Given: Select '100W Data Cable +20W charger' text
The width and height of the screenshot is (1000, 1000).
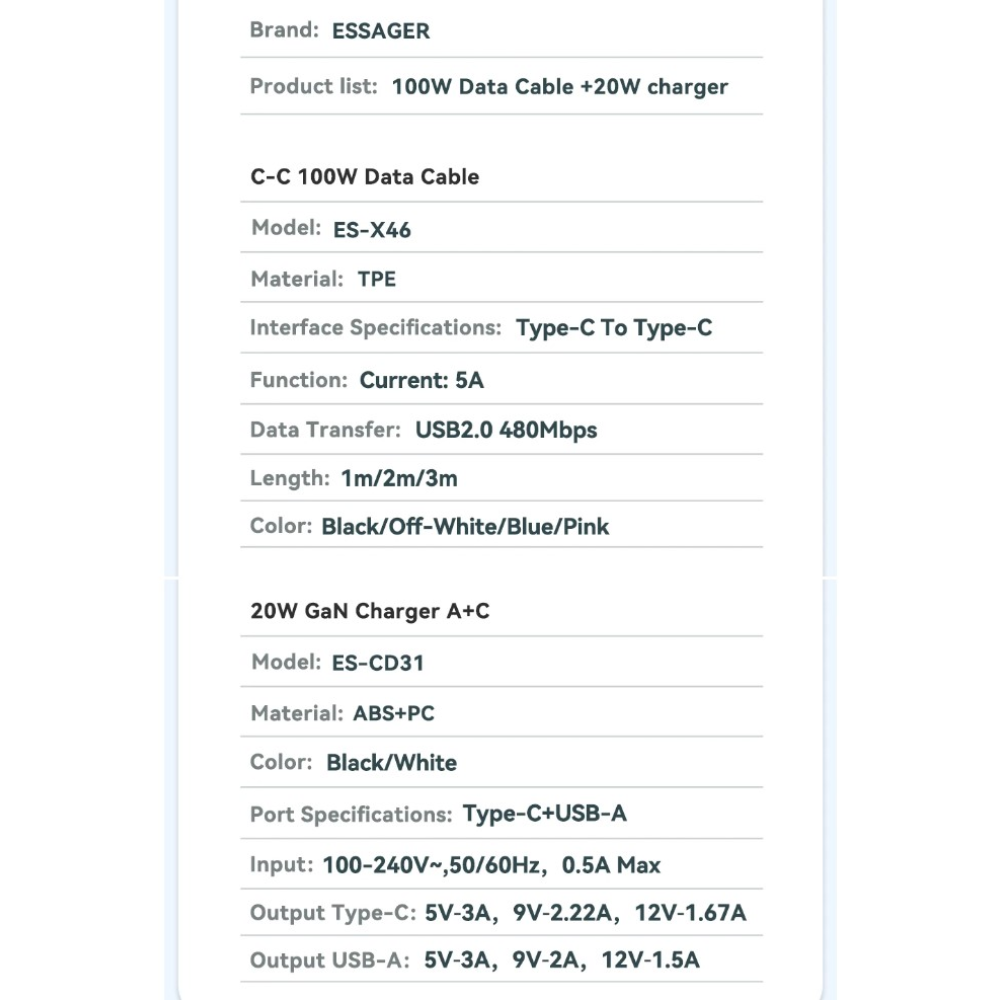Looking at the screenshot, I should (559, 87).
